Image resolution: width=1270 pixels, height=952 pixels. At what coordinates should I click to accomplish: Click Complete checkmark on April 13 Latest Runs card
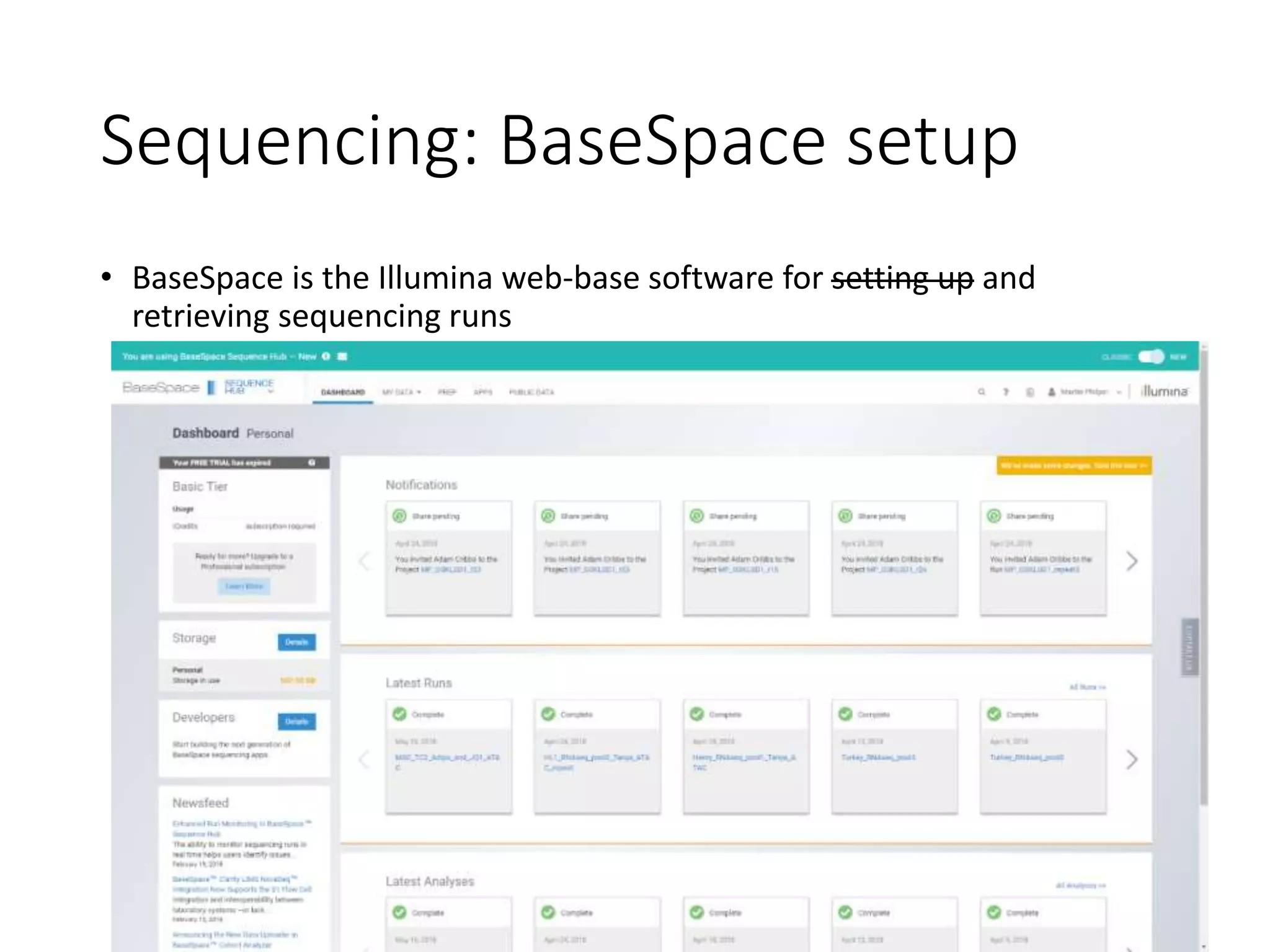pos(845,714)
